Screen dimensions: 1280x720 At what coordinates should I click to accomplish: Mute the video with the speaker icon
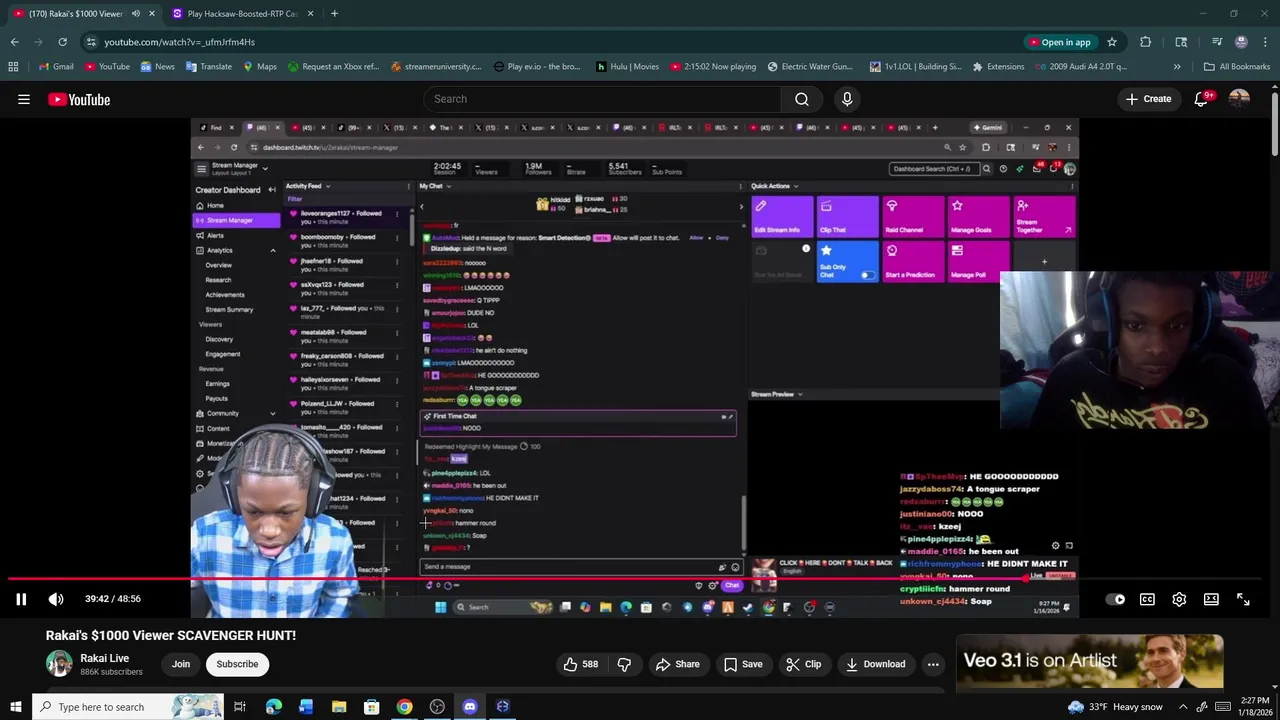56,599
